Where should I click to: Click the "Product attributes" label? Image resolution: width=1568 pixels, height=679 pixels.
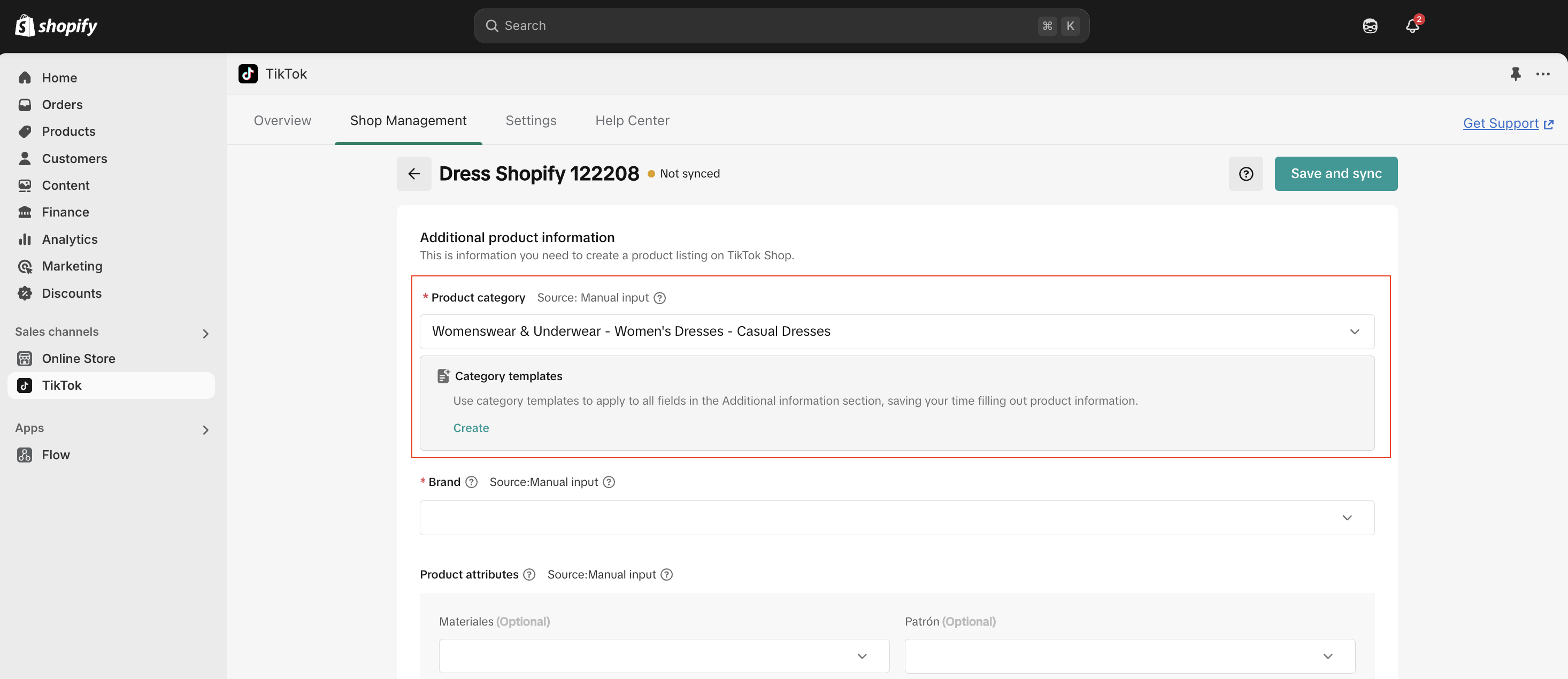click(x=468, y=574)
